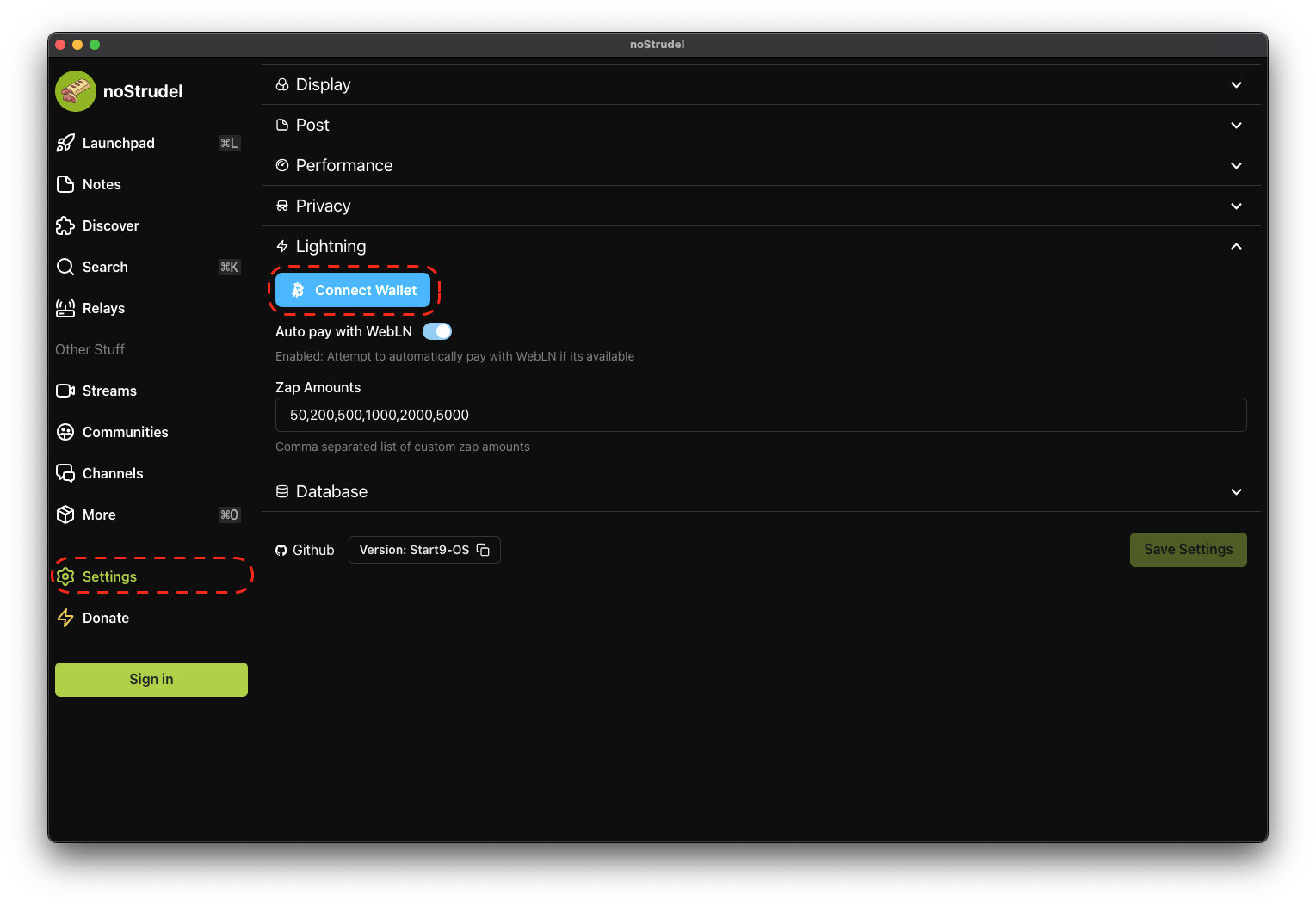Collapse the Lightning section
The width and height of the screenshot is (1316, 906).
click(1237, 246)
